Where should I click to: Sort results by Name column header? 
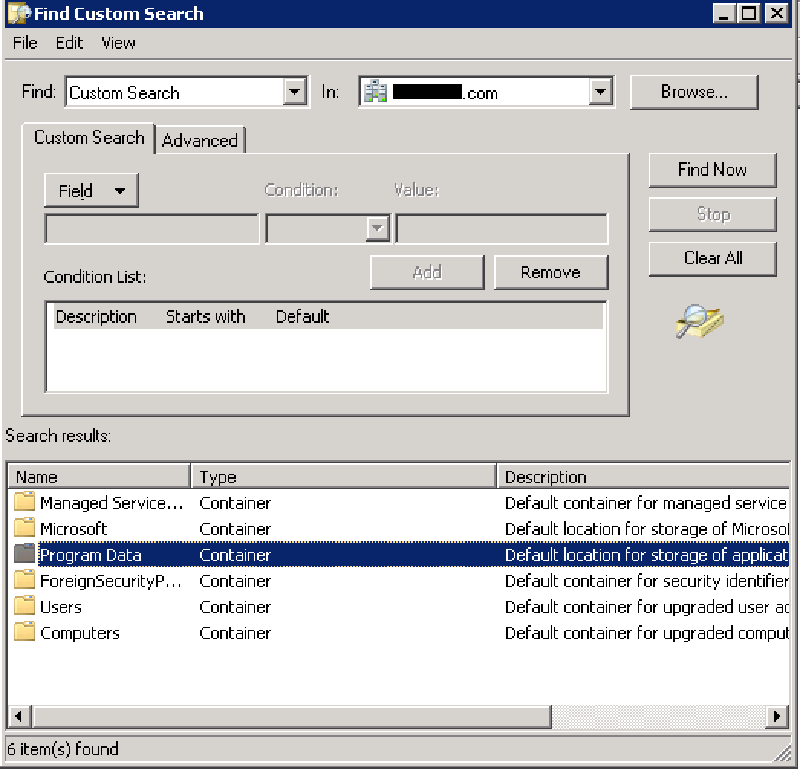(99, 477)
